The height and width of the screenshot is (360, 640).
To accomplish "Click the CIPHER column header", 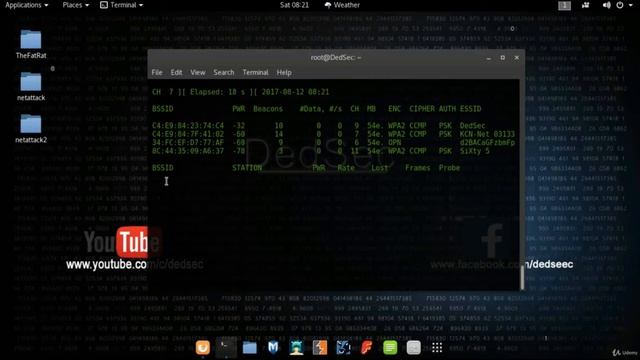I will click(x=422, y=109).
